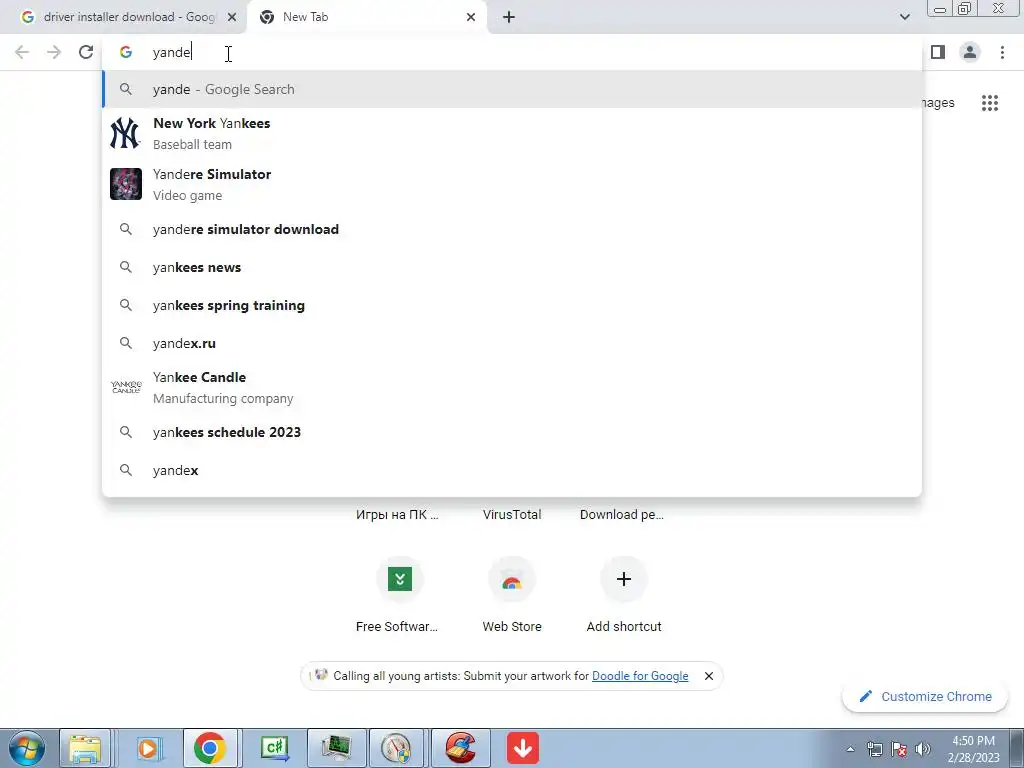Select yandere simulator download suggestion

click(x=512, y=229)
